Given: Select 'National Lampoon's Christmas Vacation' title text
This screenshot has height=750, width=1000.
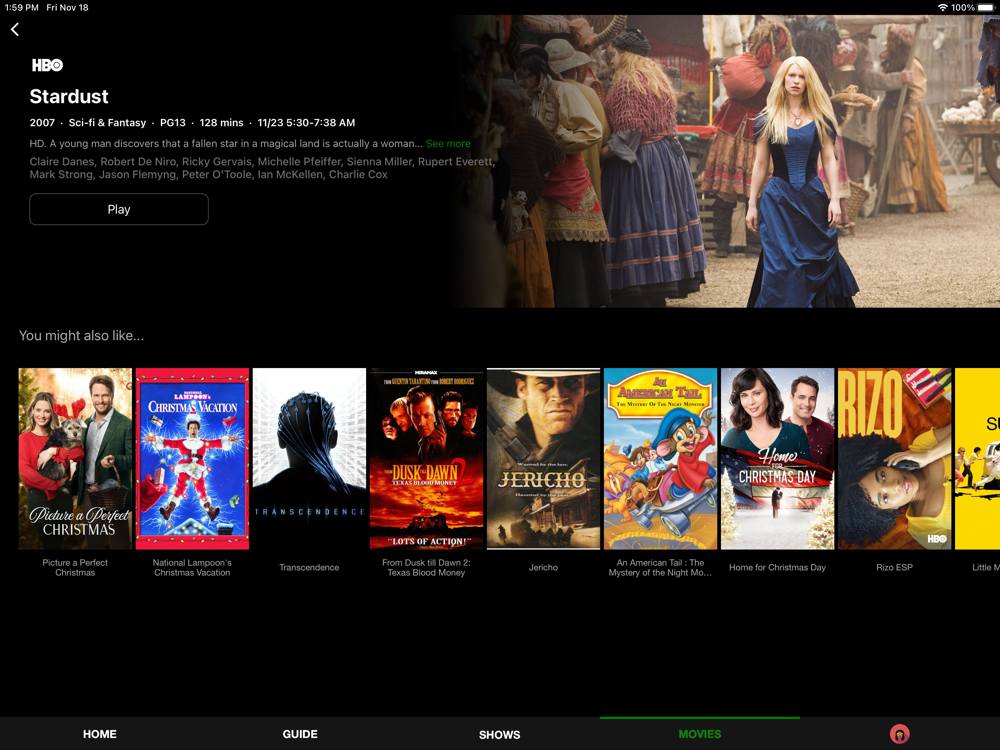Looking at the screenshot, I should [x=192, y=568].
